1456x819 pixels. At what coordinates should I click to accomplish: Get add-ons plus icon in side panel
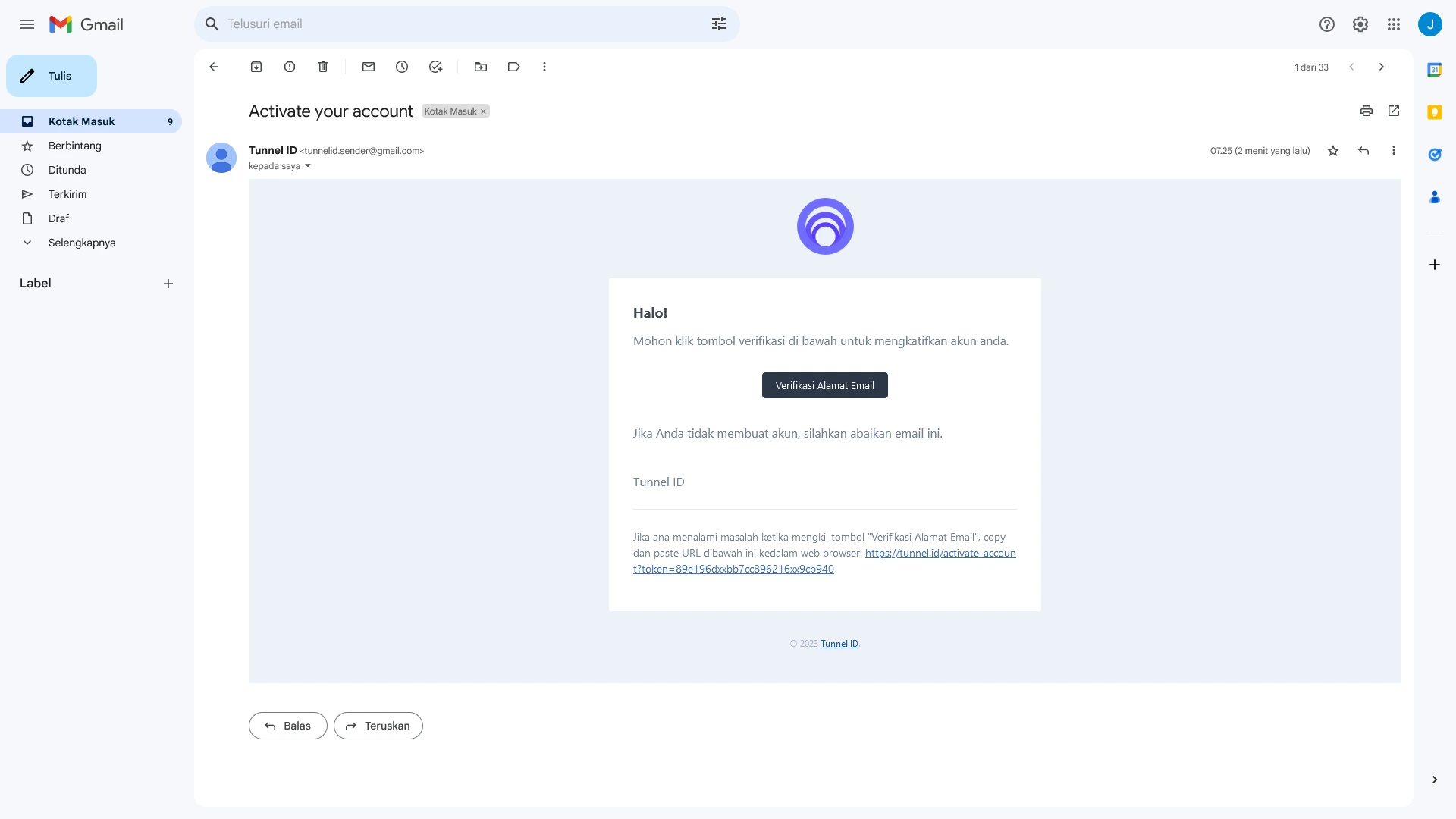point(1435,265)
